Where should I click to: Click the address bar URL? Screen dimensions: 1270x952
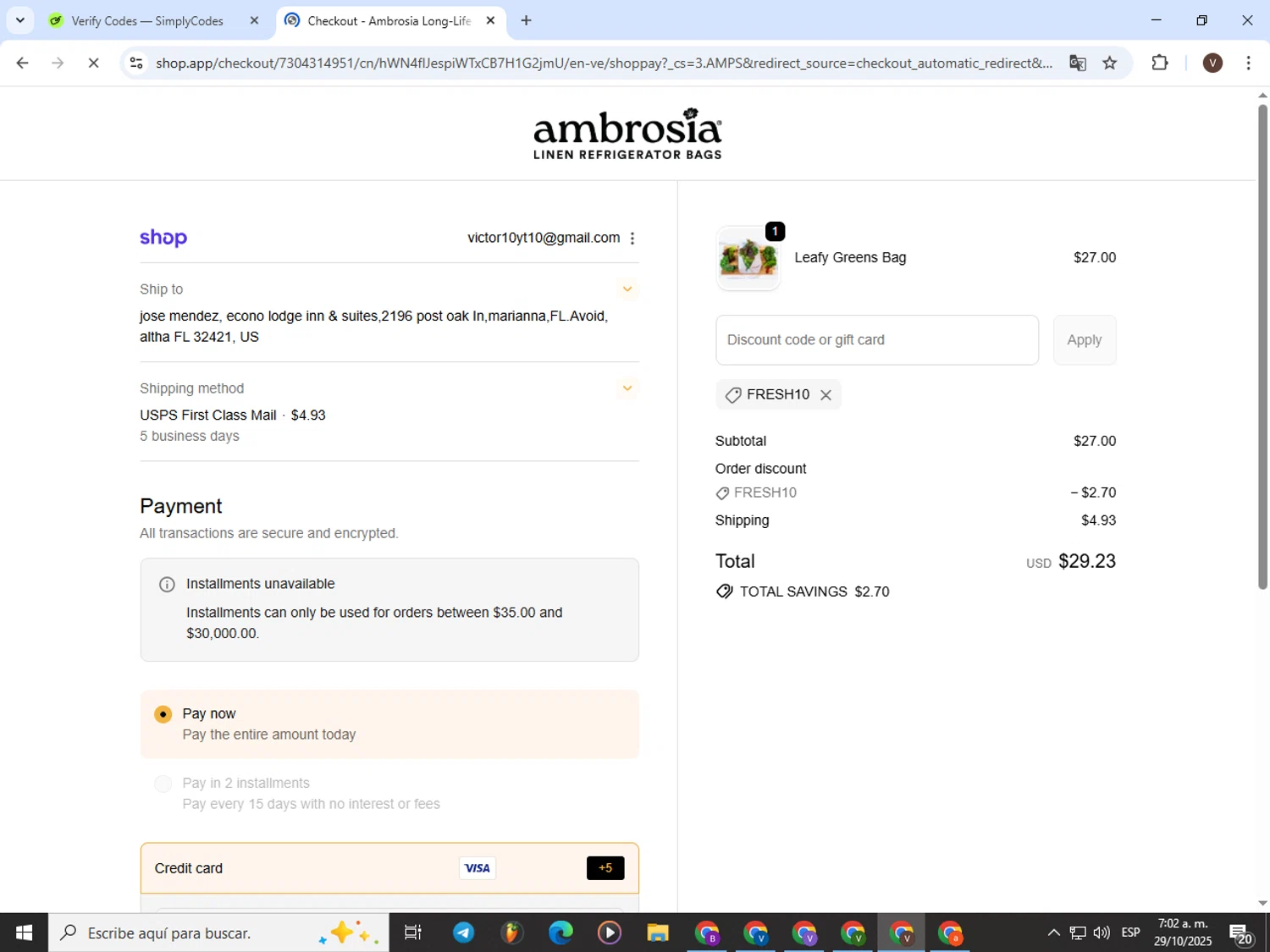coord(604,63)
